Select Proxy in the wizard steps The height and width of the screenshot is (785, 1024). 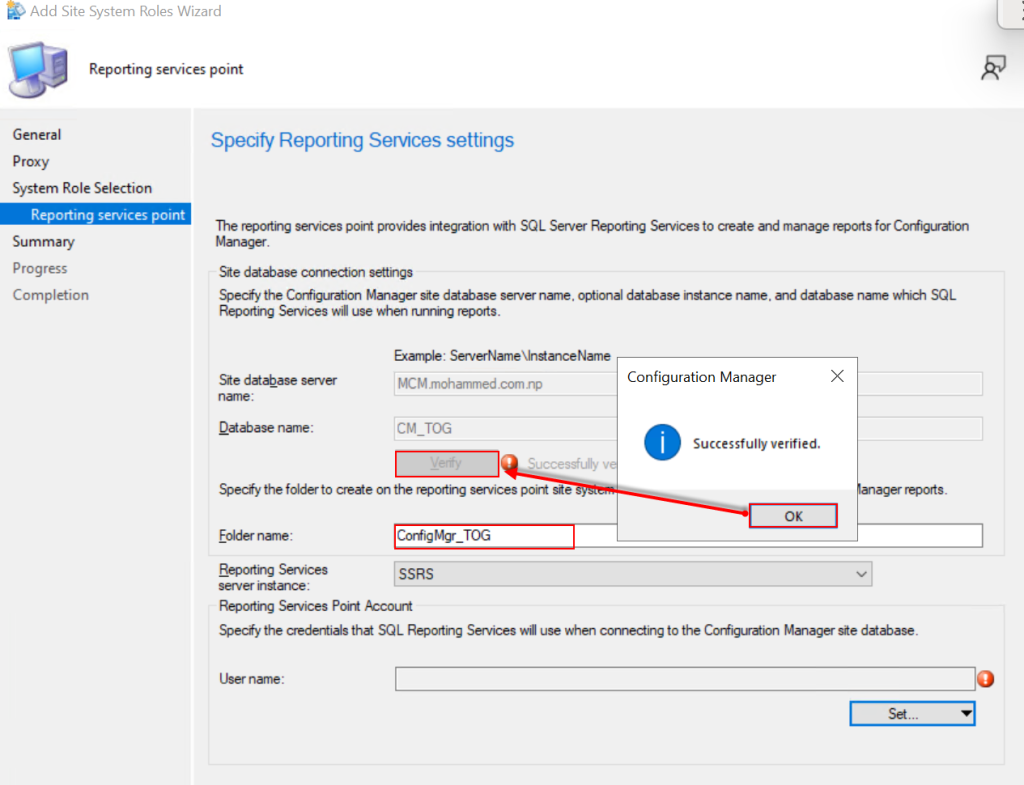[x=31, y=161]
